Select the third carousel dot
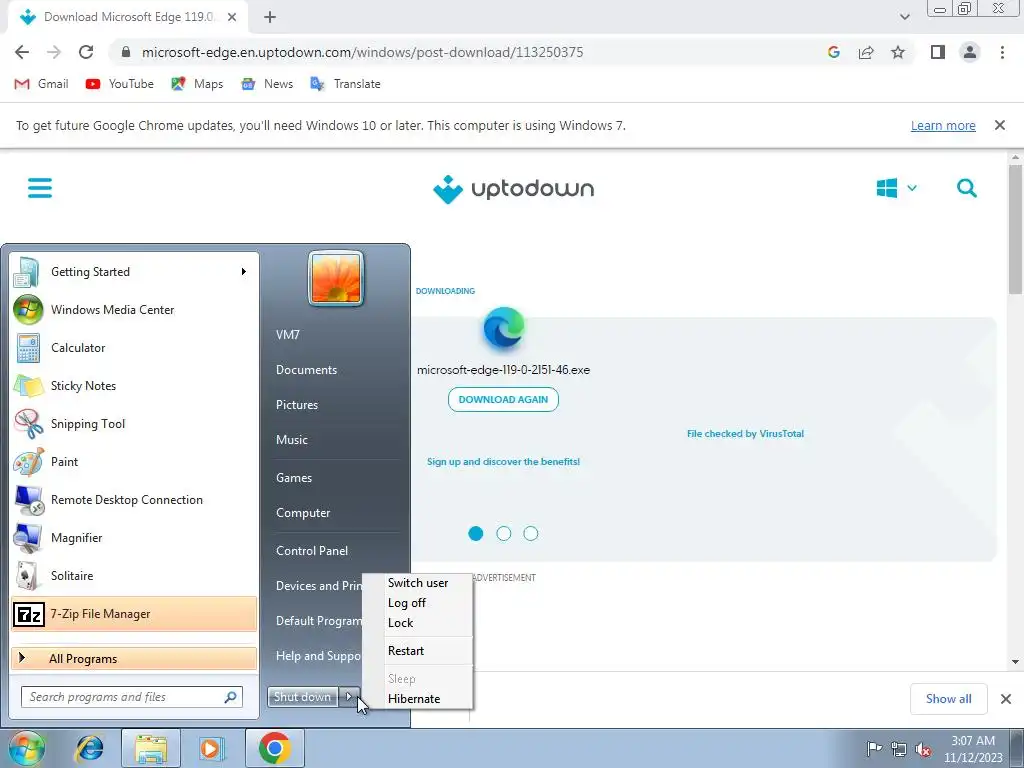This screenshot has width=1024, height=768. click(x=531, y=534)
